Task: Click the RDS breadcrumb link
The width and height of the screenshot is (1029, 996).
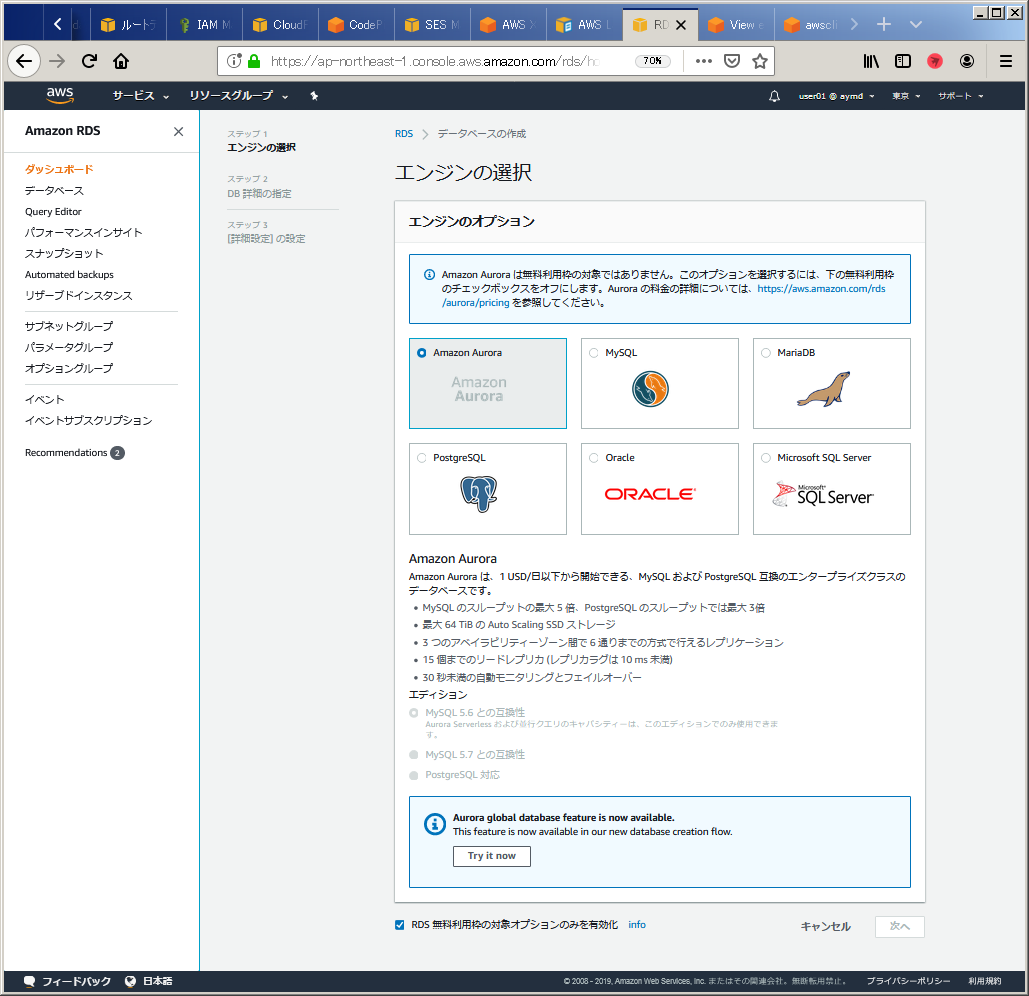Action: pyautogui.click(x=404, y=134)
